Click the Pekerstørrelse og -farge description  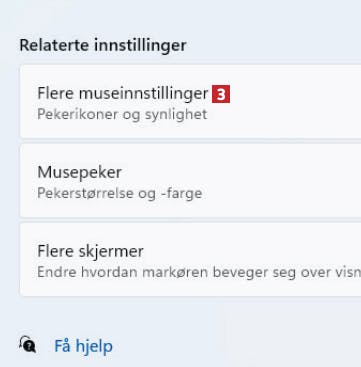[x=120, y=194]
